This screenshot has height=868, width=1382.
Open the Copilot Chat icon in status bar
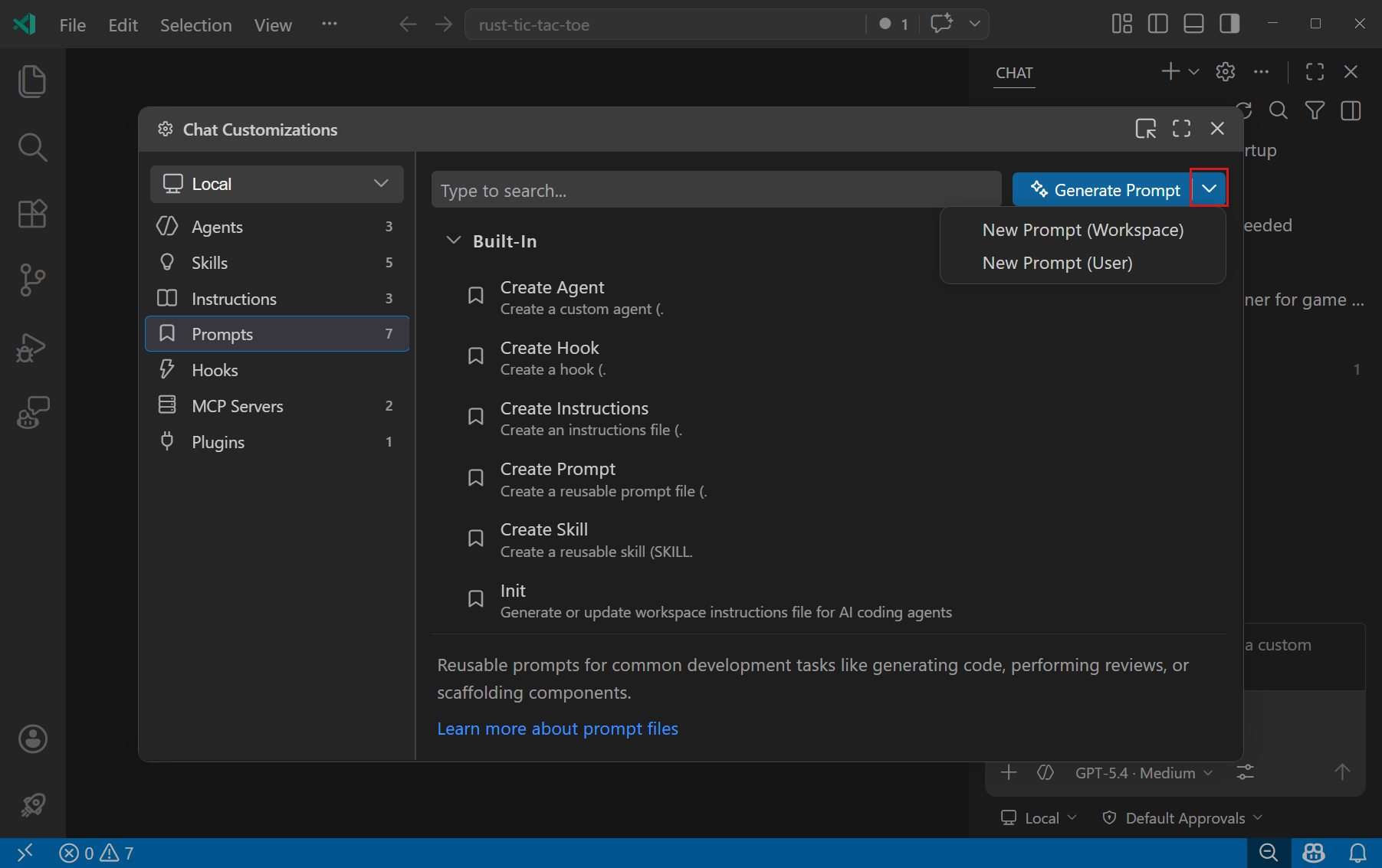tap(1312, 853)
